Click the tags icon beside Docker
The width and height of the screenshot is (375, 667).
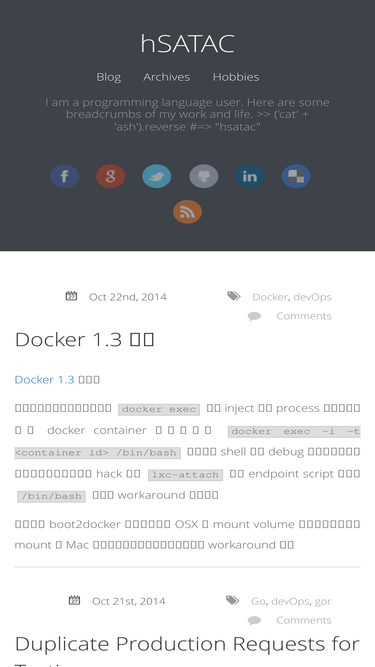point(233,296)
